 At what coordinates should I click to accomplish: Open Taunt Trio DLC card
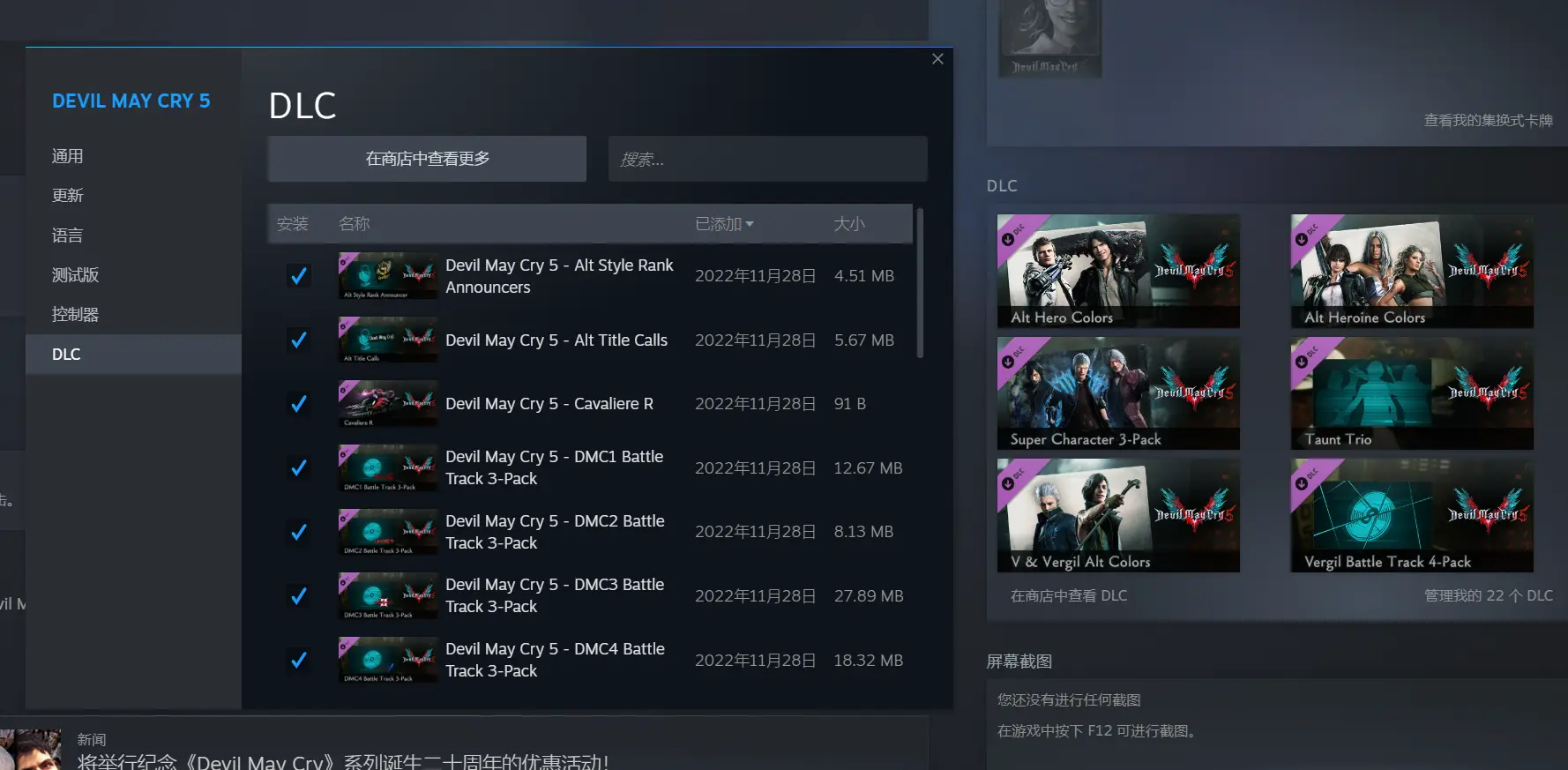coord(1412,393)
